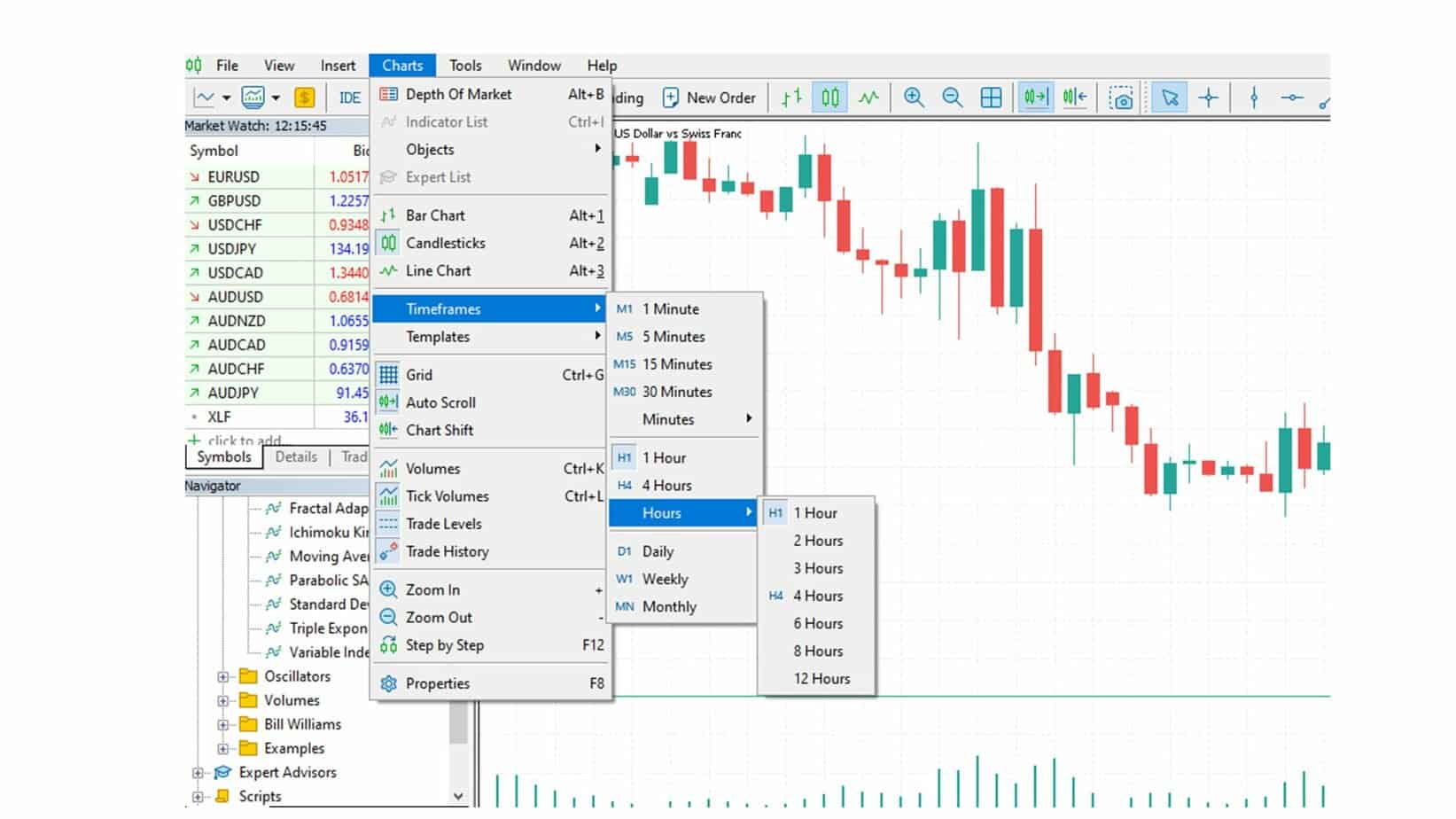Click toolbar bar chart icon
The width and height of the screenshot is (1456, 819).
[x=791, y=97]
